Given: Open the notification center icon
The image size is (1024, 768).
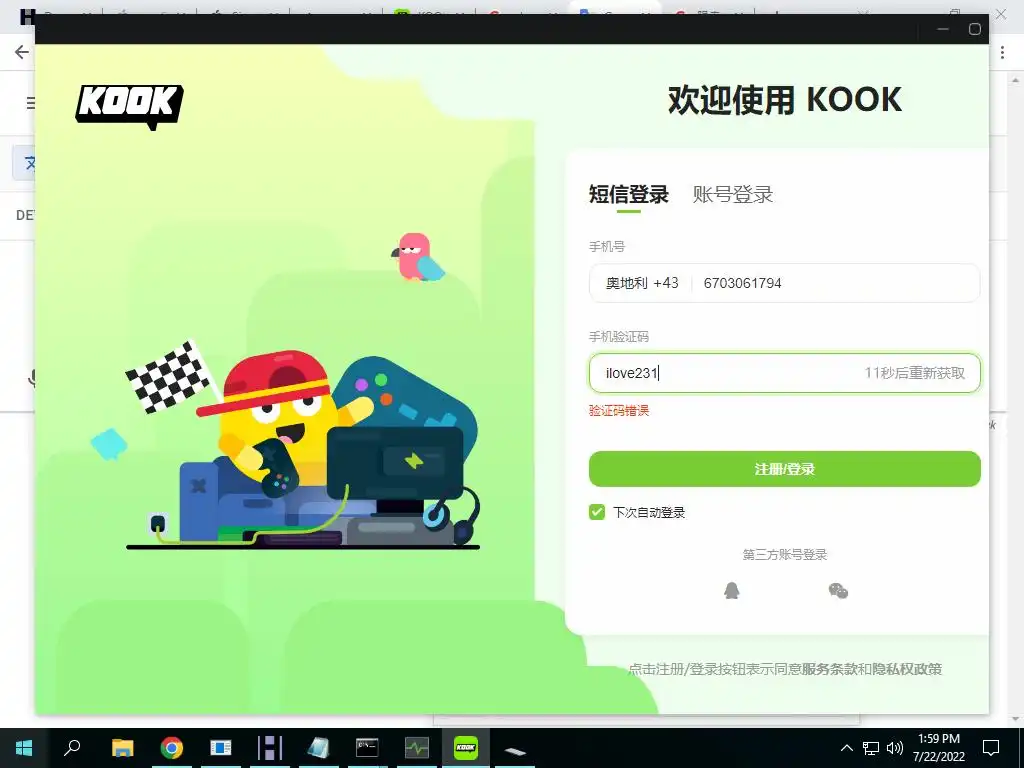Looking at the screenshot, I should 991,748.
